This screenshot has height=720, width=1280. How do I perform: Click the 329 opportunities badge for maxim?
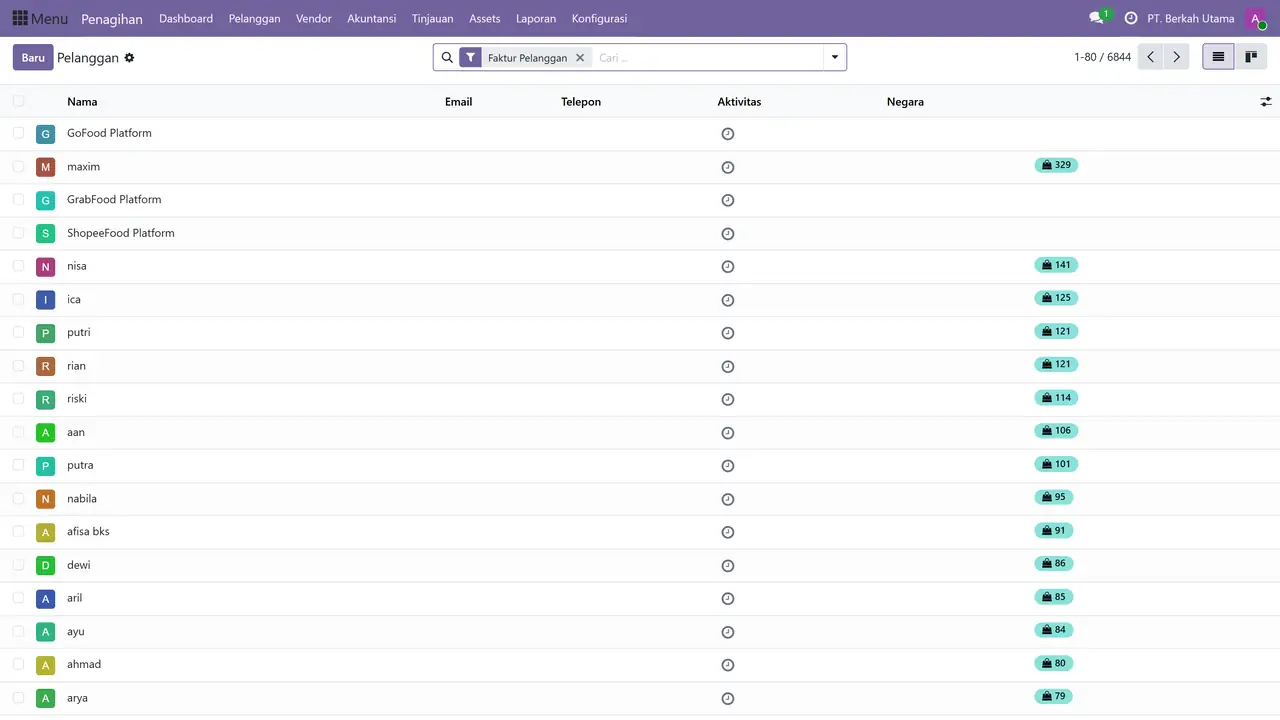coord(1056,165)
